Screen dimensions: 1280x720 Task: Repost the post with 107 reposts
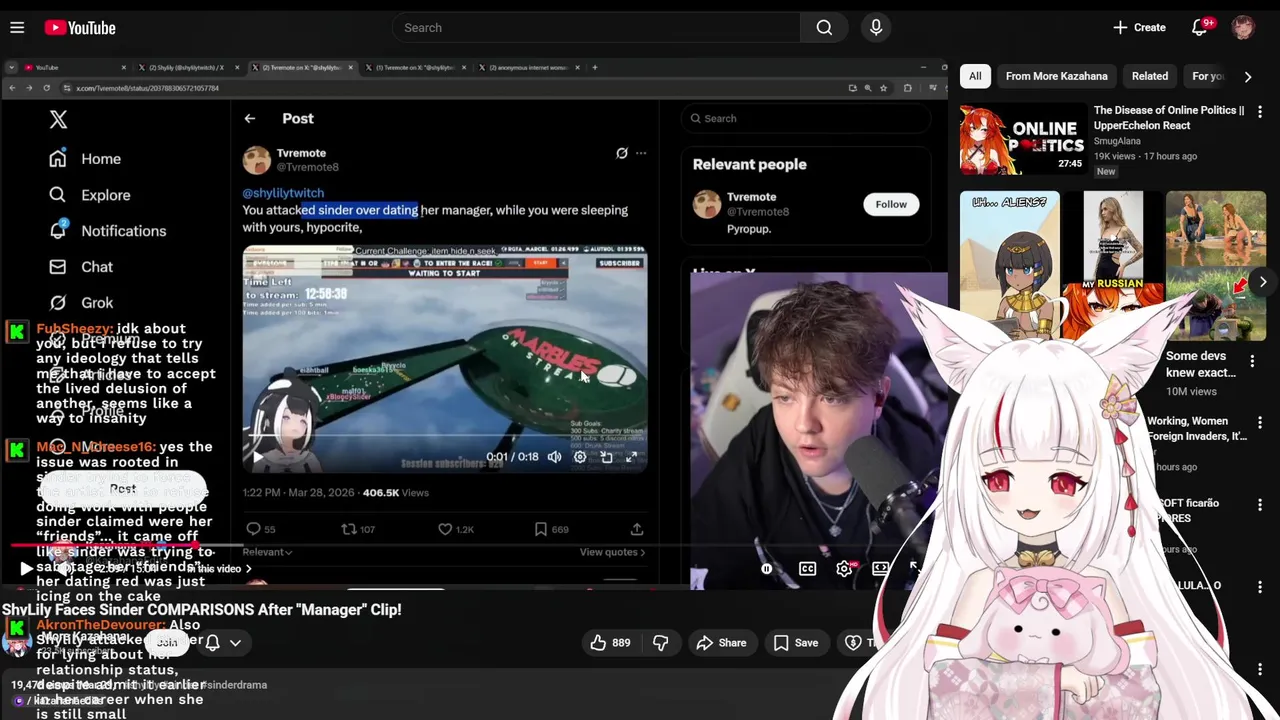(358, 529)
